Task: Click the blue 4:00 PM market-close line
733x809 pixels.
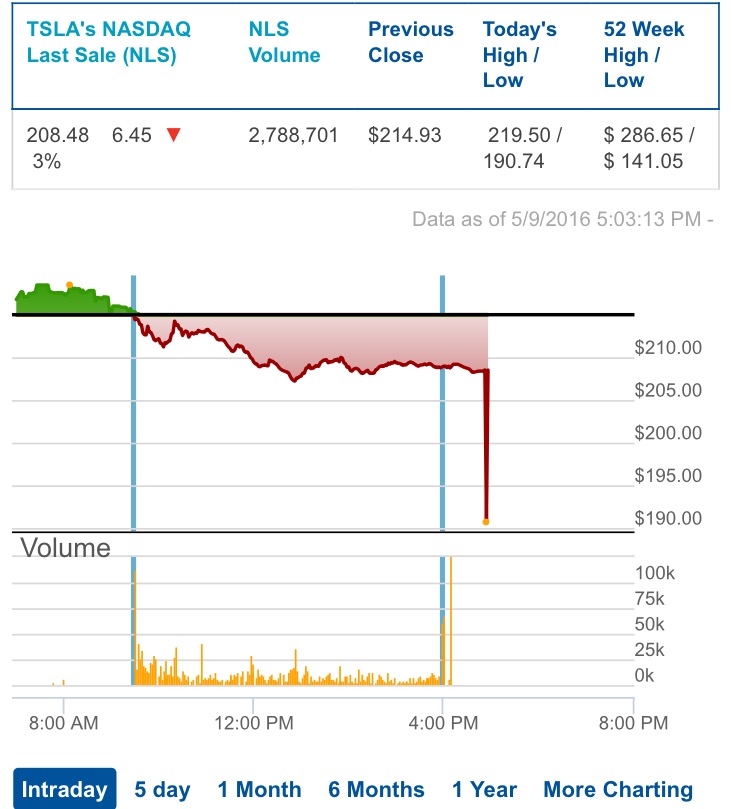Action: point(442,402)
